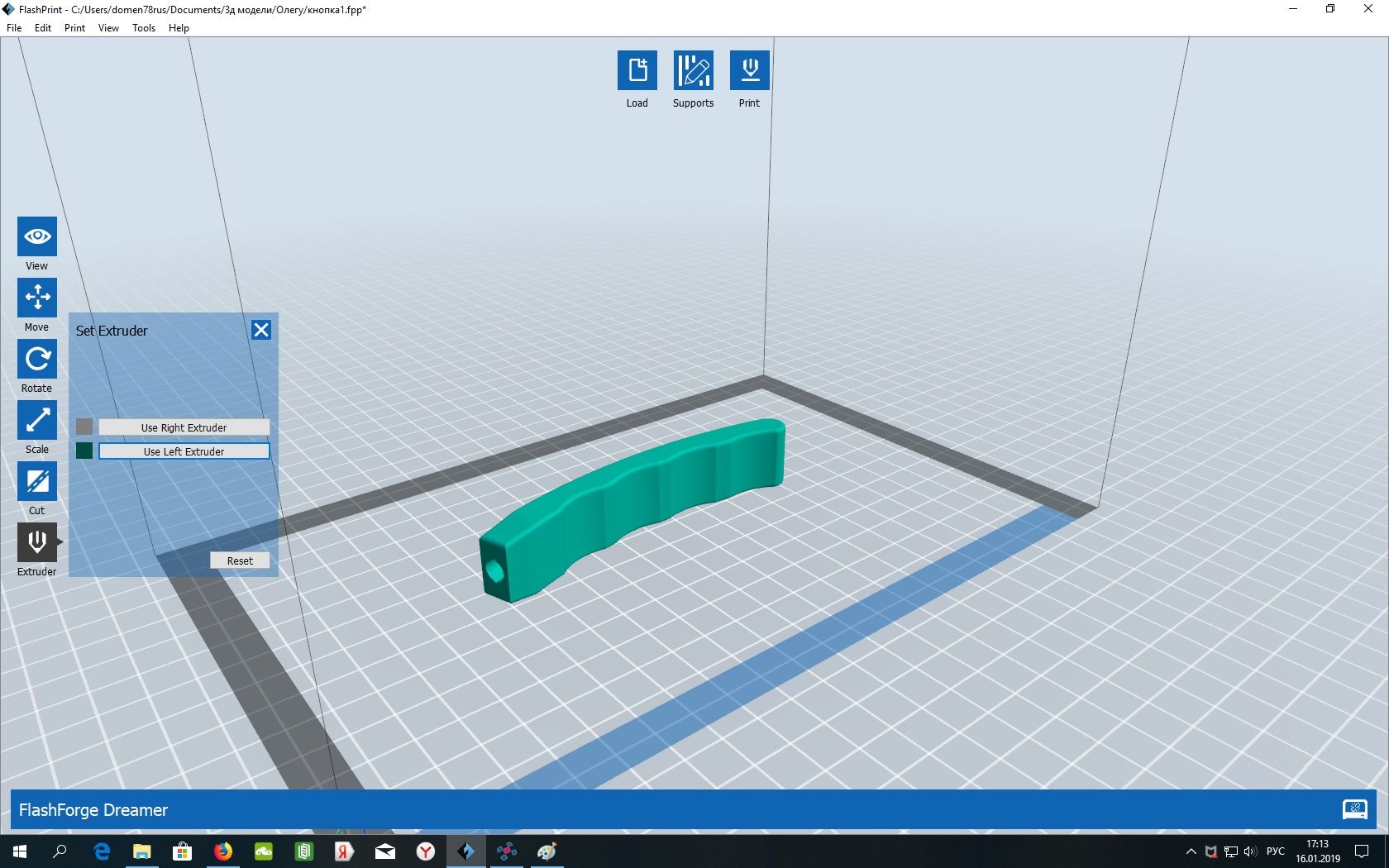Toggle the Extruder tool panel
The width and height of the screenshot is (1389, 868).
(x=37, y=542)
